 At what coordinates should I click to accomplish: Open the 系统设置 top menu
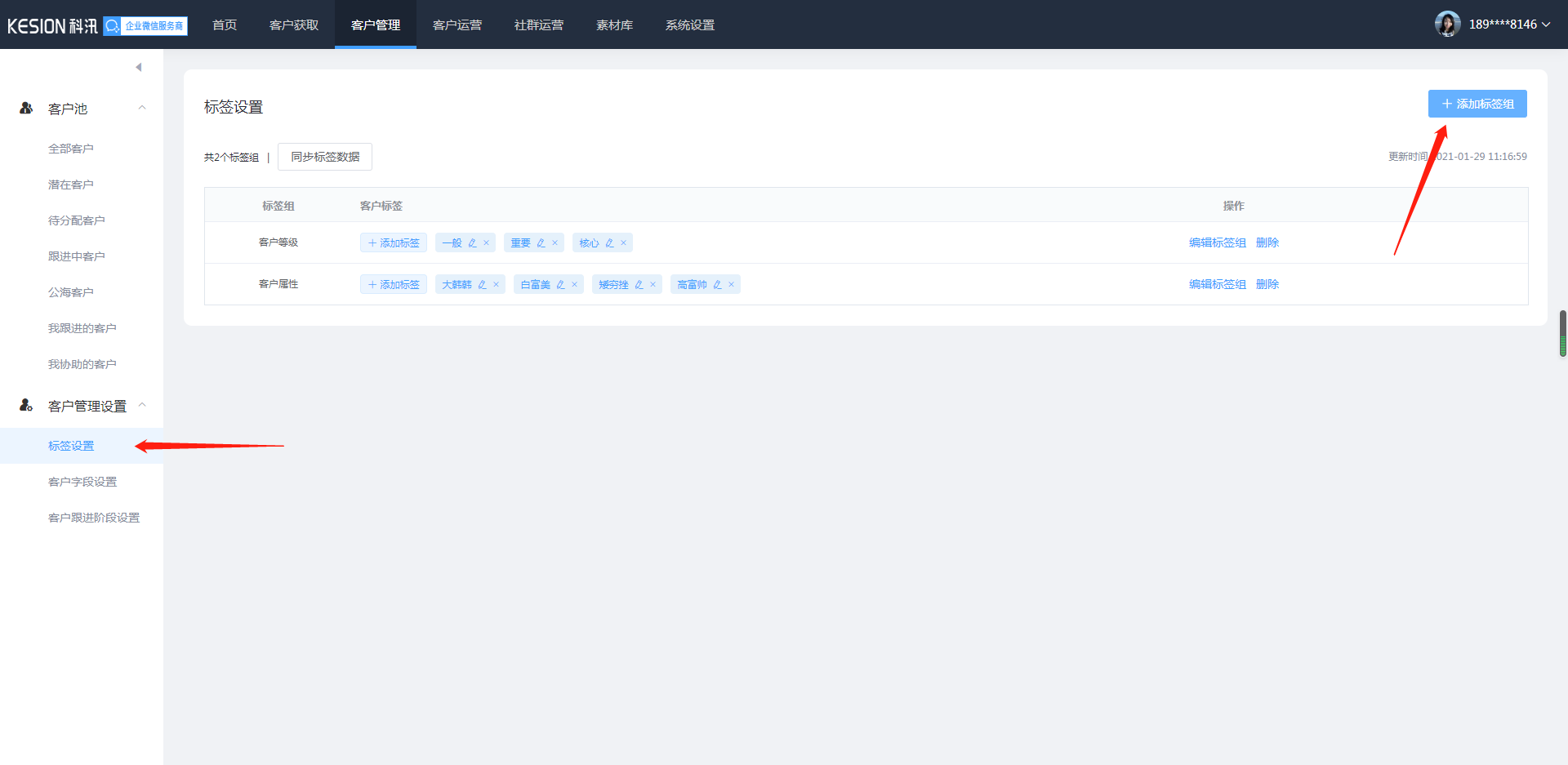tap(690, 25)
